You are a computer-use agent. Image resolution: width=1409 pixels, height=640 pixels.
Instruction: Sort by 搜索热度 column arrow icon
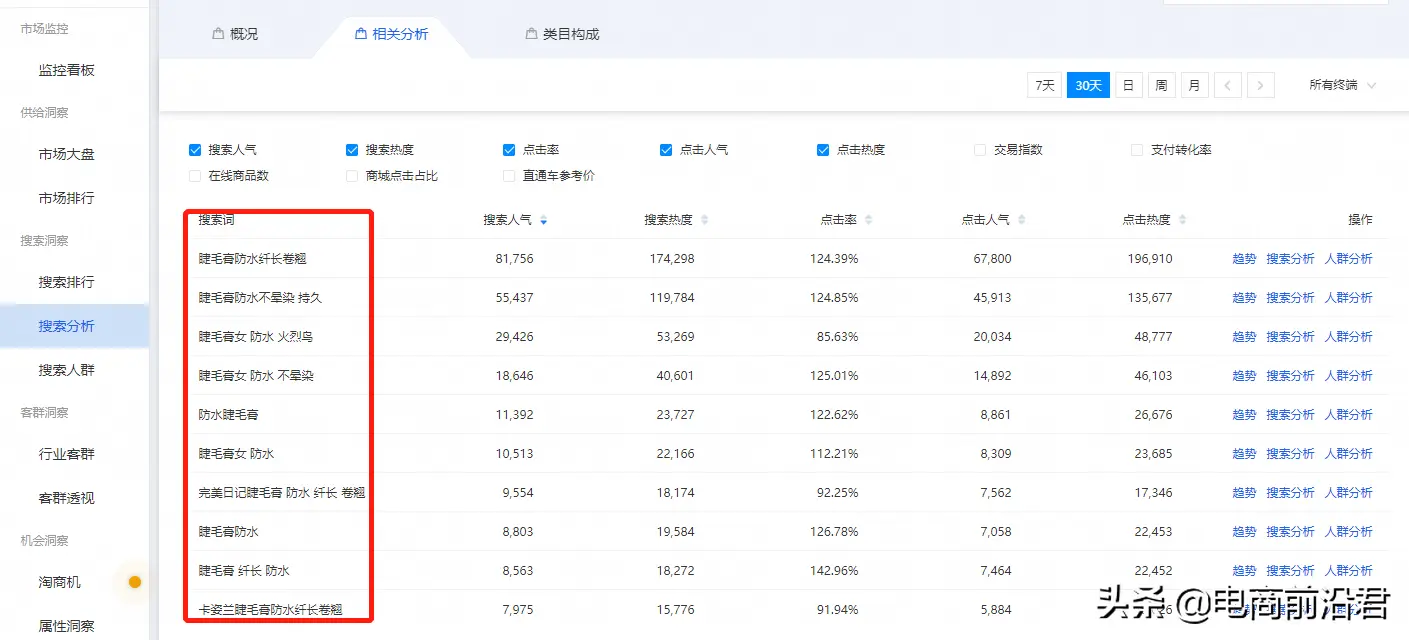(x=704, y=220)
